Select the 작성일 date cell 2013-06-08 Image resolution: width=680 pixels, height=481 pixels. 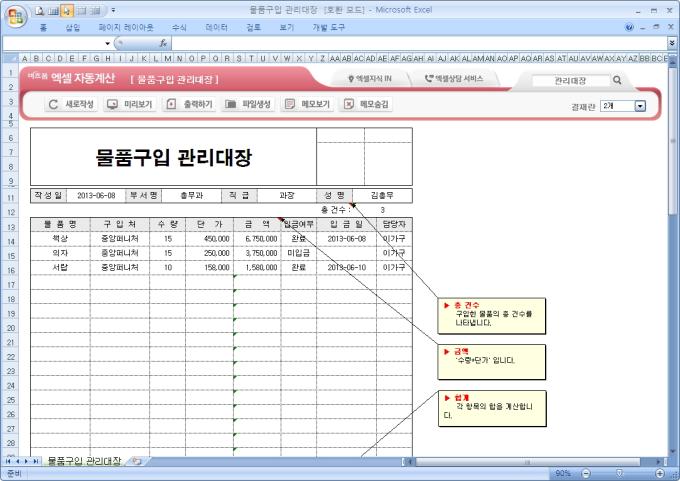tap(96, 196)
